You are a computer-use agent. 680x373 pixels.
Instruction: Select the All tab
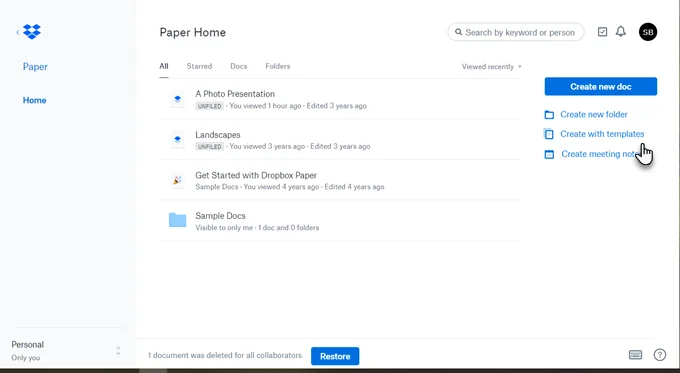click(163, 66)
